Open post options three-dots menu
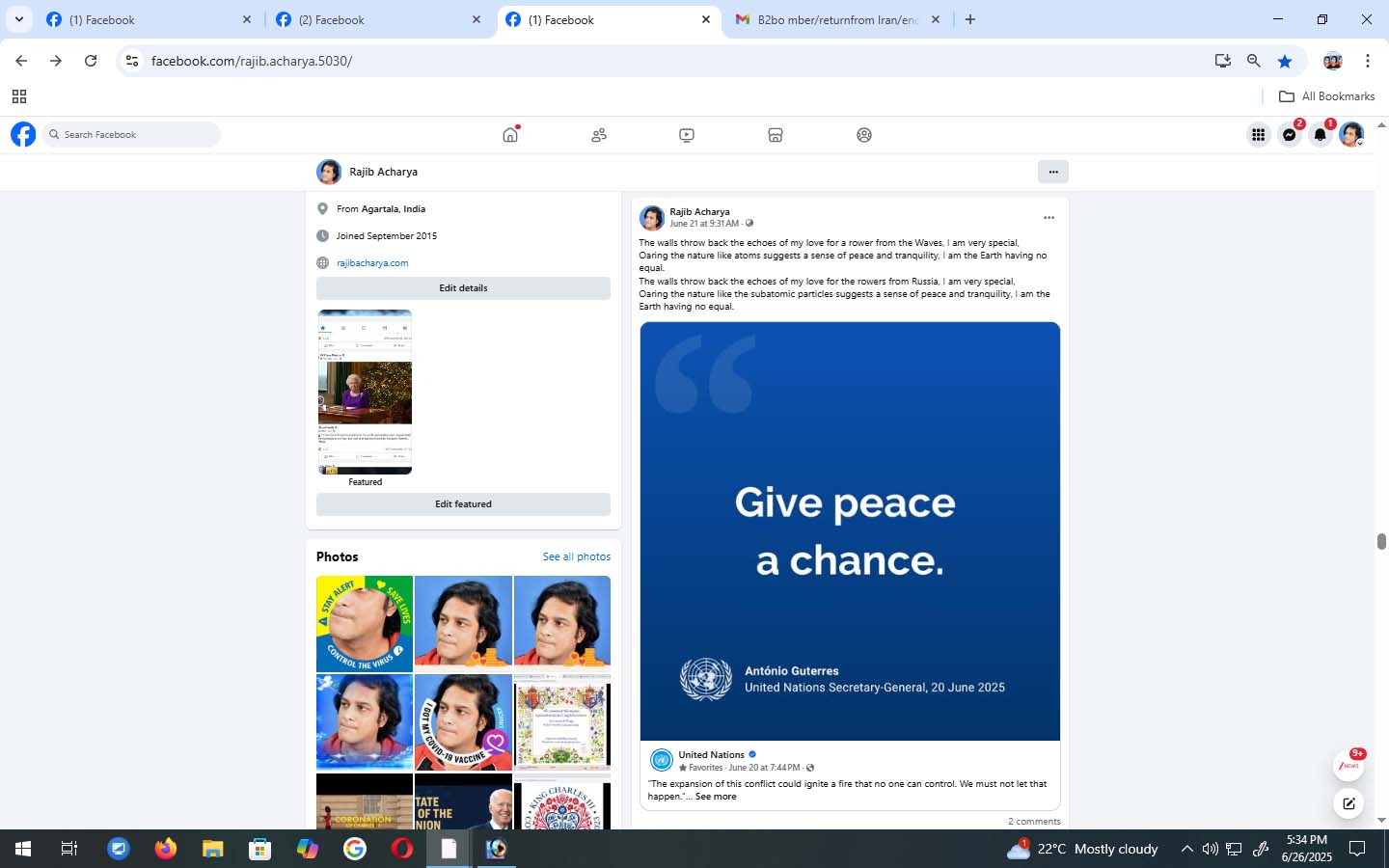 [1049, 218]
